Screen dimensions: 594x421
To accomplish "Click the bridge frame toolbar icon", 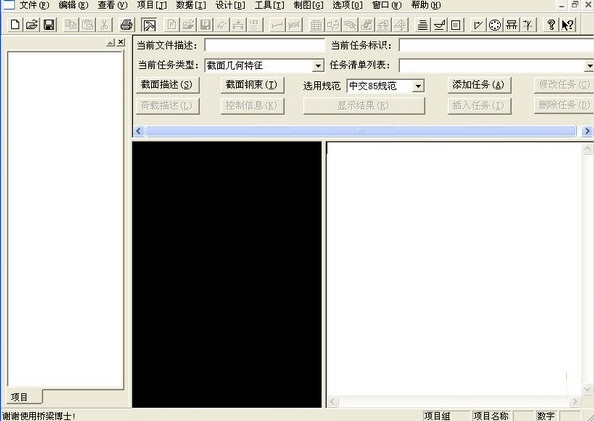I will [x=511, y=25].
